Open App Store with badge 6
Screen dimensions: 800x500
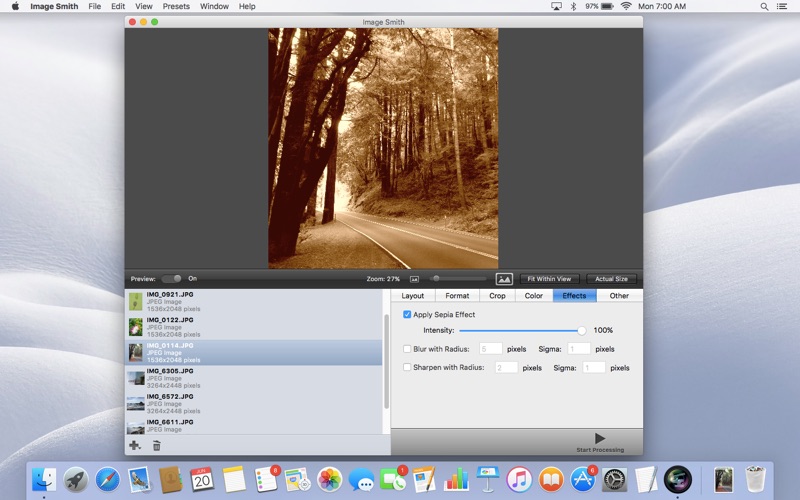pos(583,480)
